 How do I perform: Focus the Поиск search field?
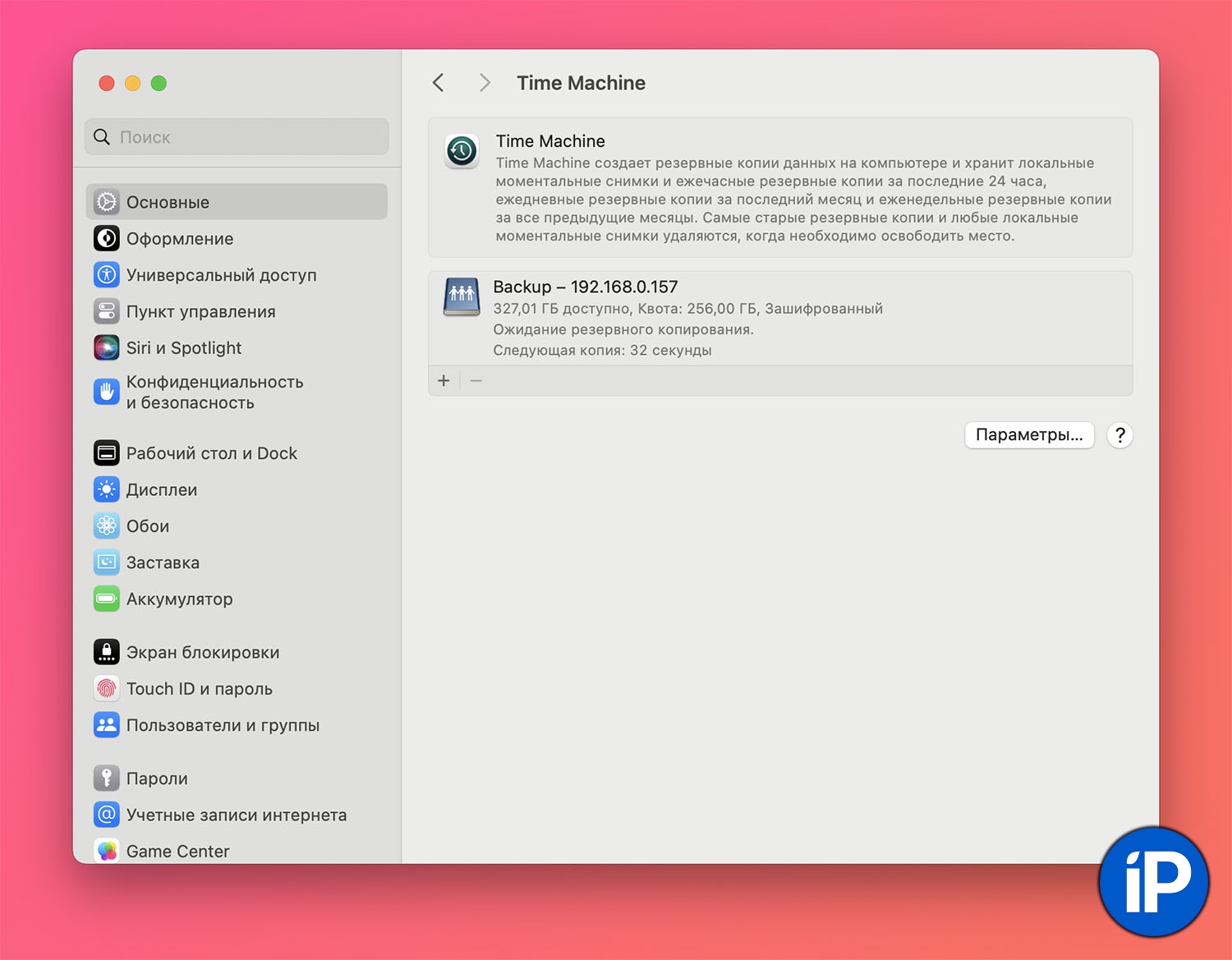tap(237, 137)
